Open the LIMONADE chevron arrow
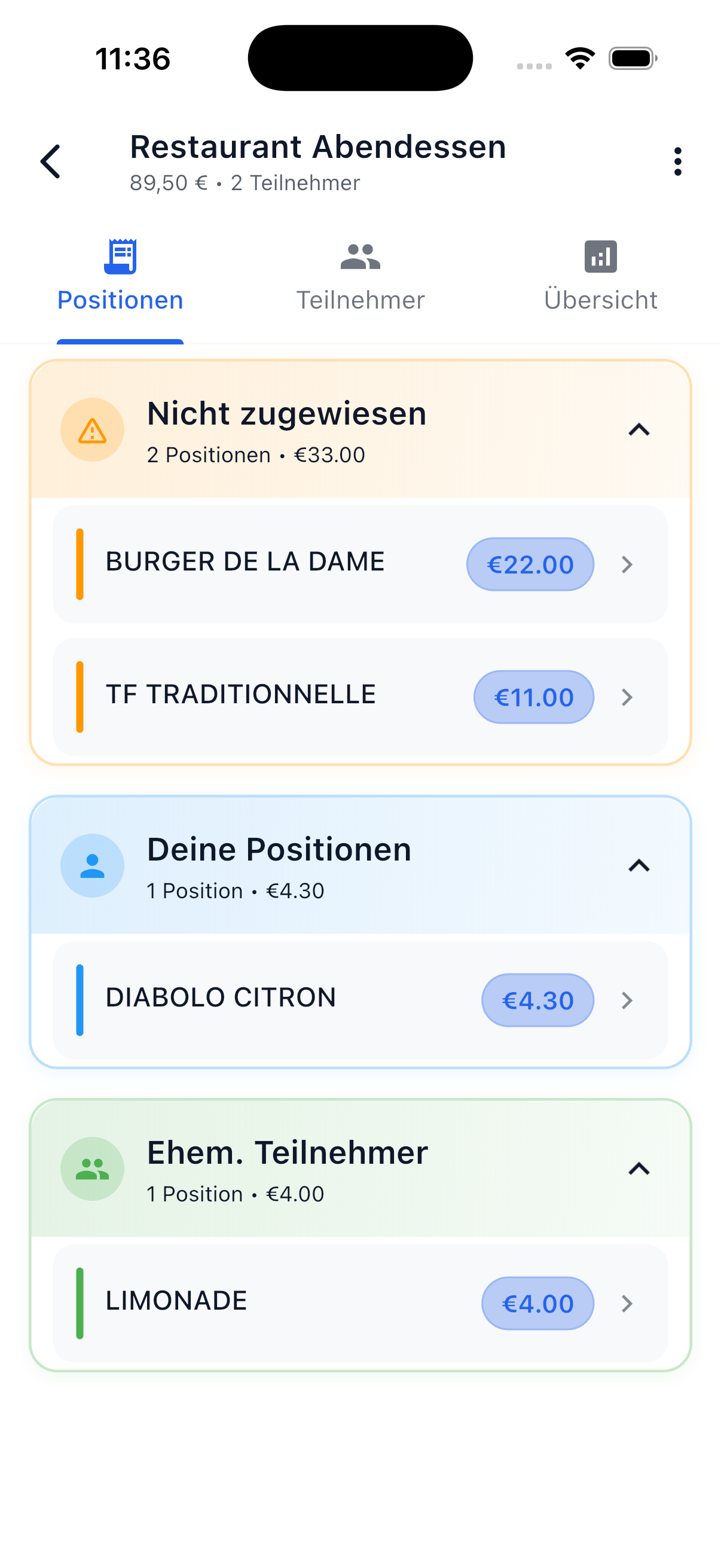 (627, 1303)
